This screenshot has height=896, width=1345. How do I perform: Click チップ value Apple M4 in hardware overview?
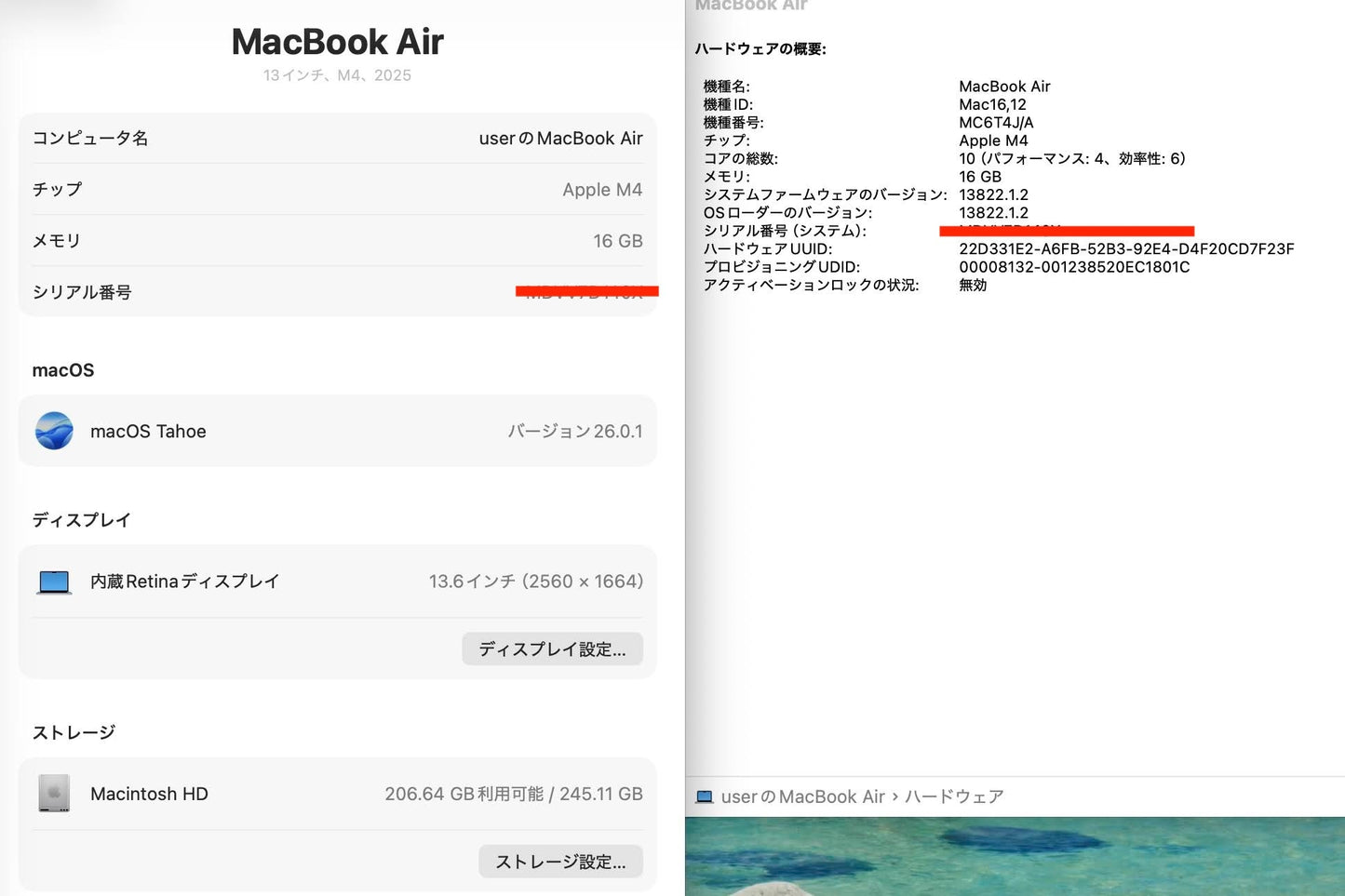(x=993, y=140)
